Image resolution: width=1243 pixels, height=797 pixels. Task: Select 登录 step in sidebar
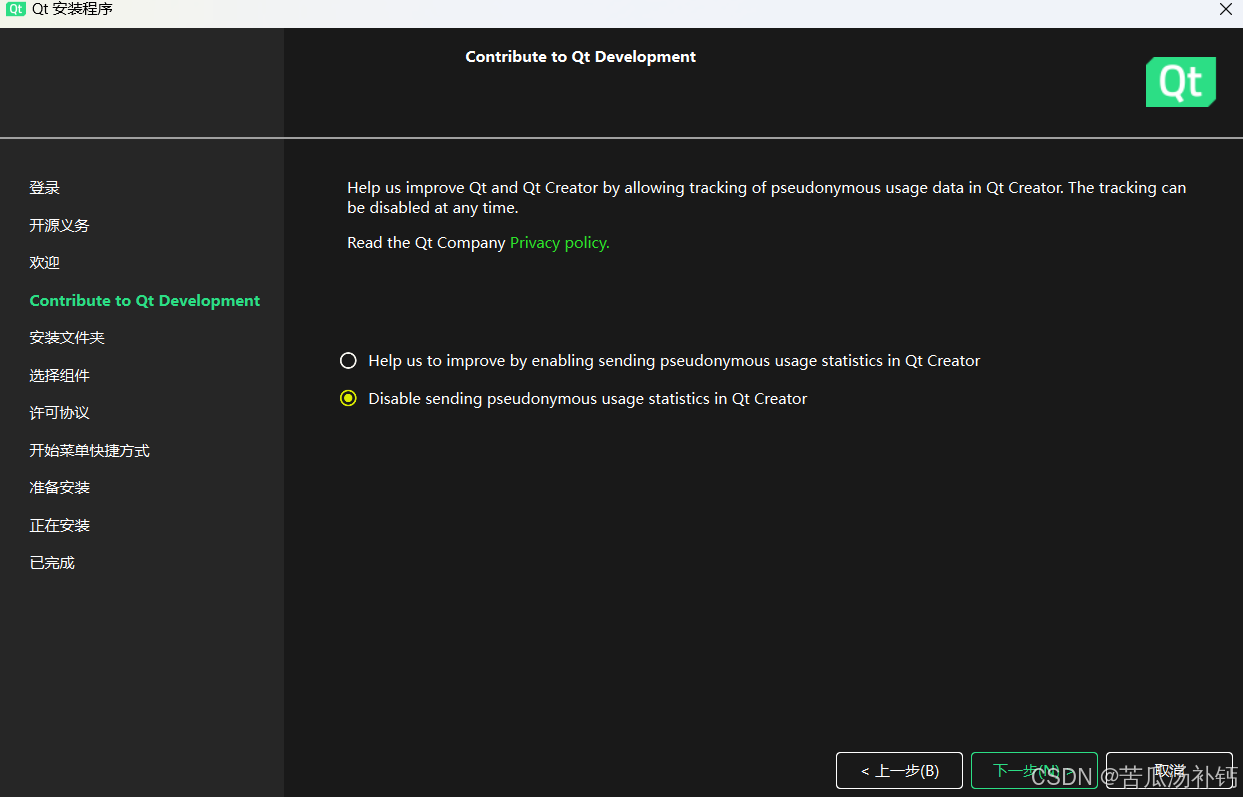tap(45, 188)
